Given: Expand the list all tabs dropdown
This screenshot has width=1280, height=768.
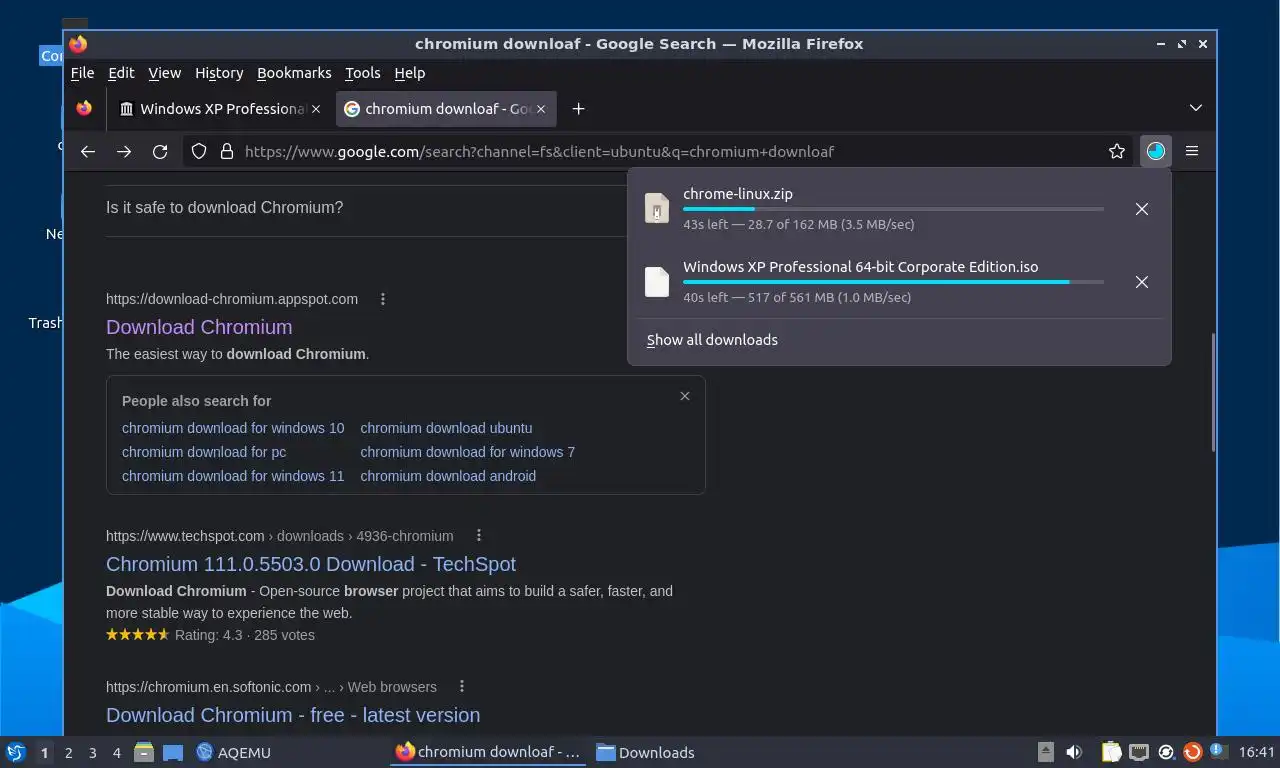Looking at the screenshot, I should point(1196,107).
